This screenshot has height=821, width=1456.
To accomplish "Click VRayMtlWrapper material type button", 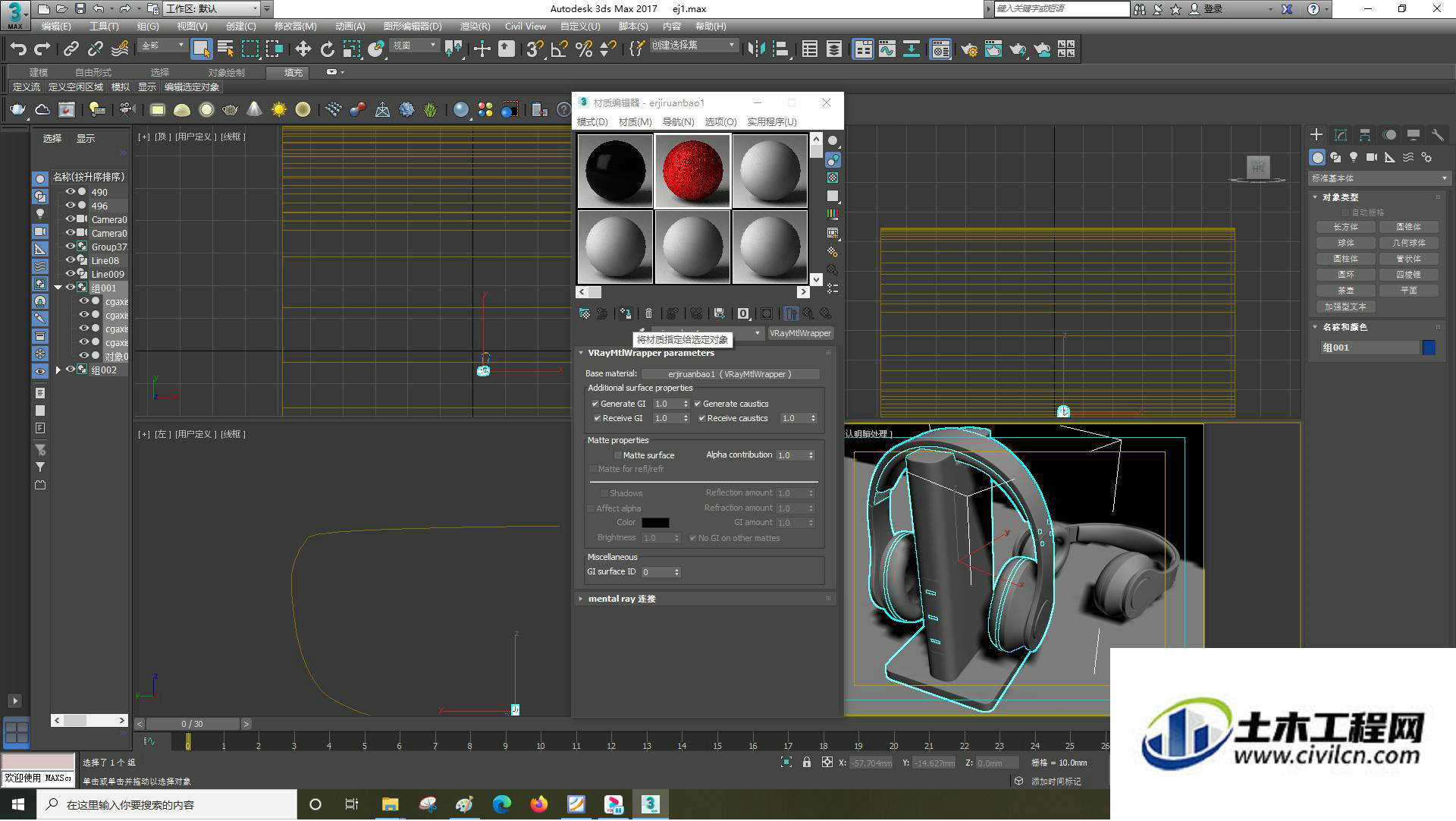I will [801, 334].
